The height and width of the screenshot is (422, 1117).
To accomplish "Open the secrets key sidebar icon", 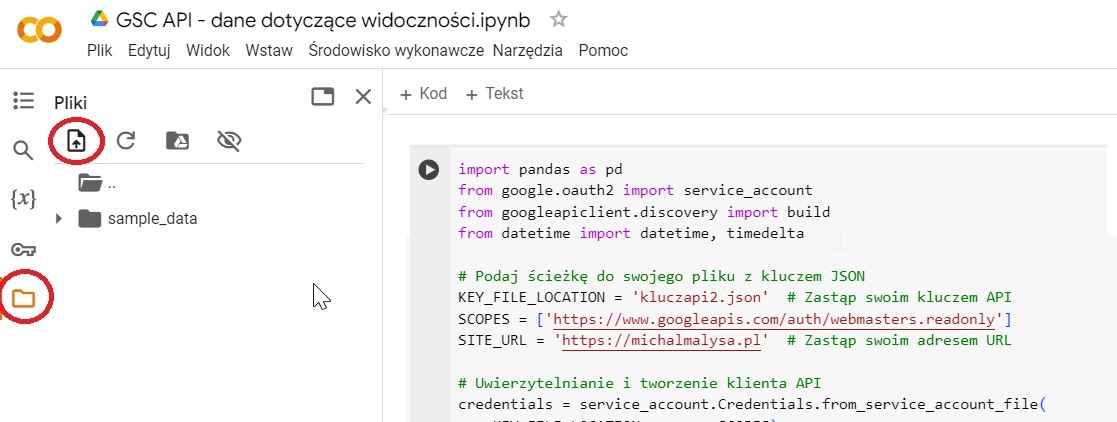I will [x=24, y=249].
